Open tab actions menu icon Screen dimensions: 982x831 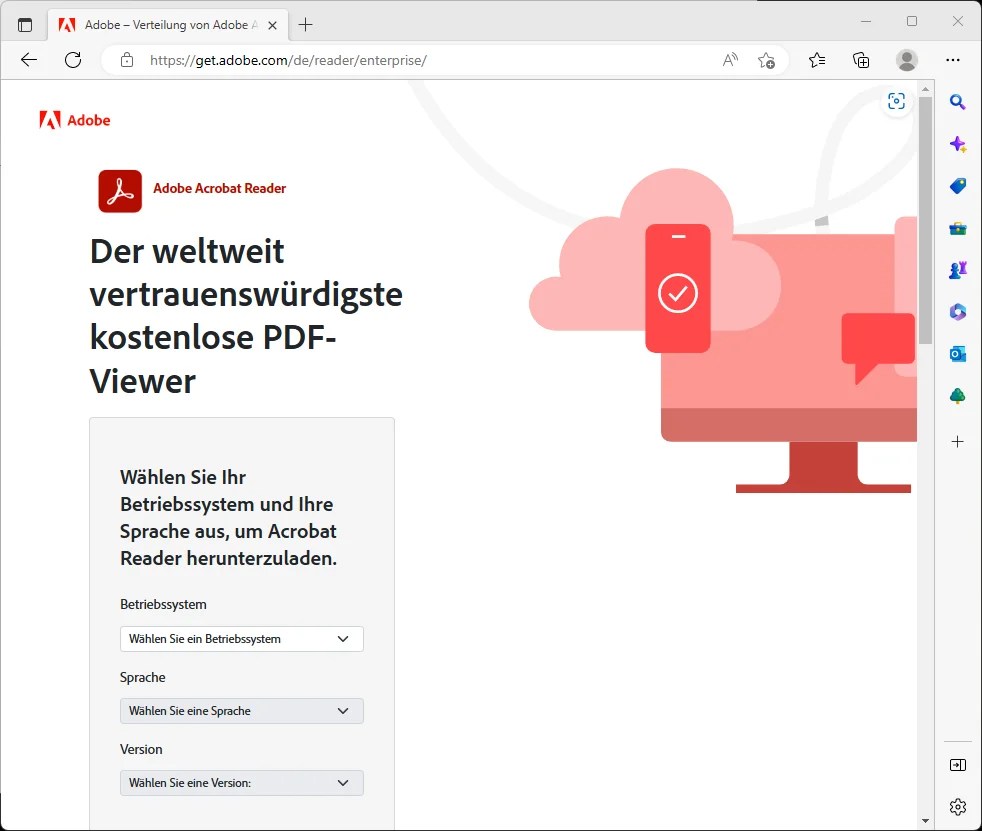(x=25, y=25)
